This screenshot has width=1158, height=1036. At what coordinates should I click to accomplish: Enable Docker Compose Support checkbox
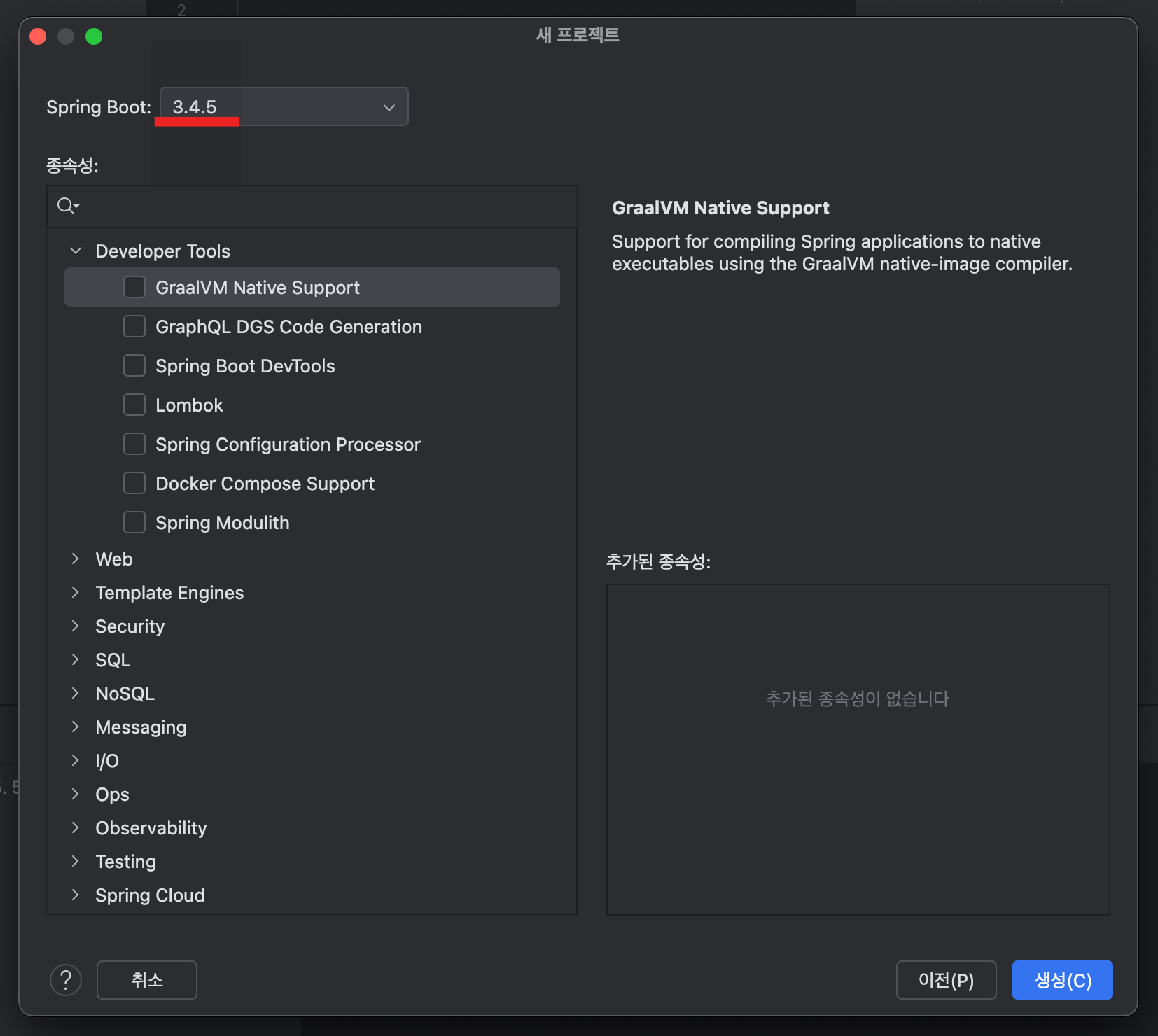point(134,483)
